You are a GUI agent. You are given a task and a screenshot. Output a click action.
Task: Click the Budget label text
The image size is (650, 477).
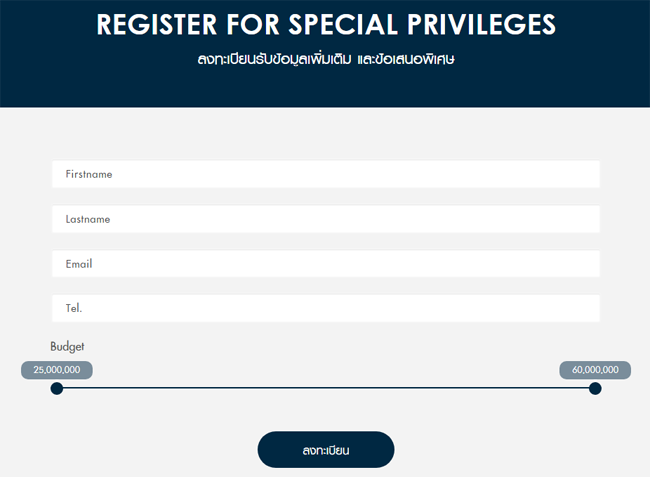click(67, 346)
